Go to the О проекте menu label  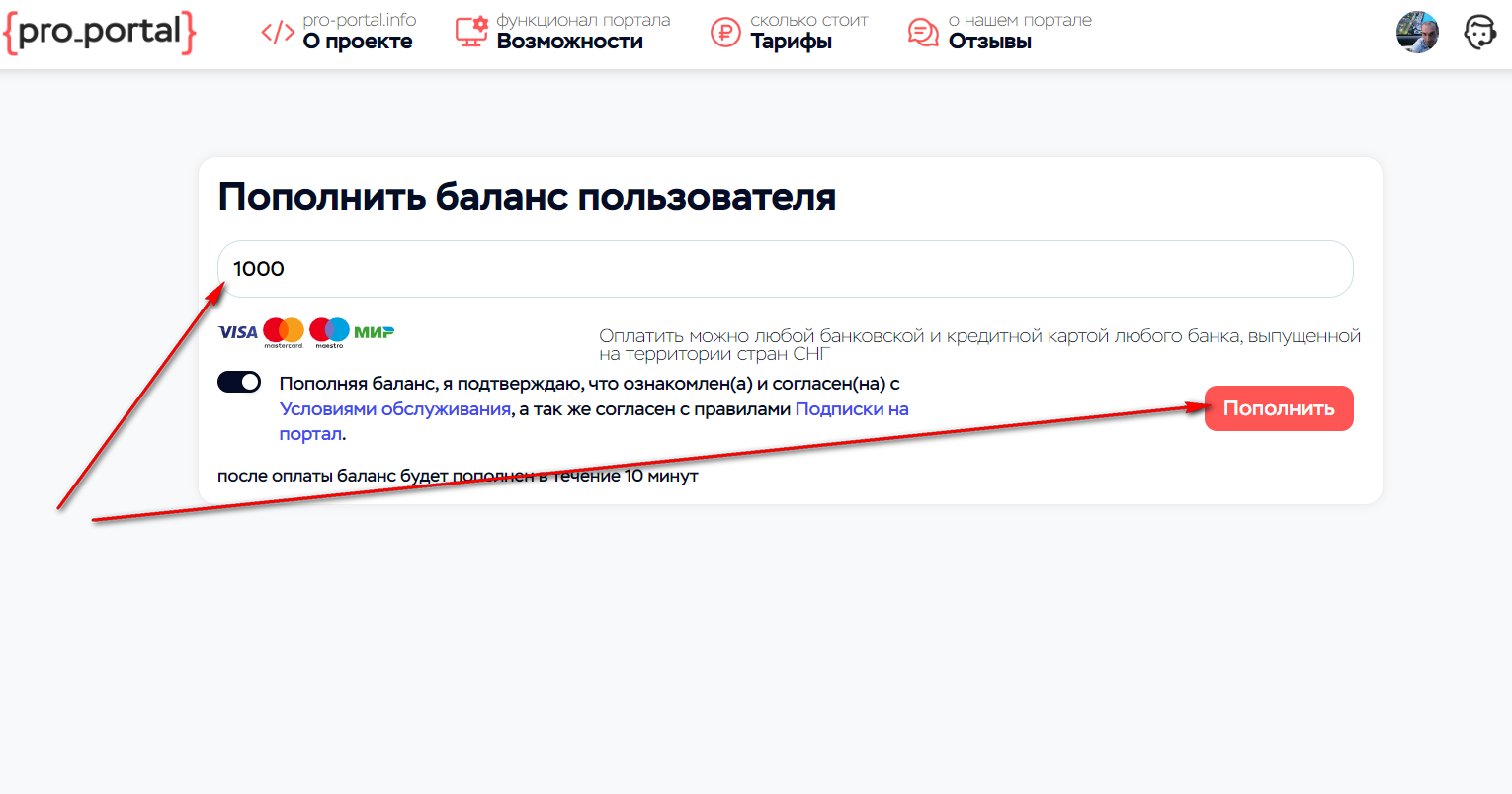(x=358, y=42)
